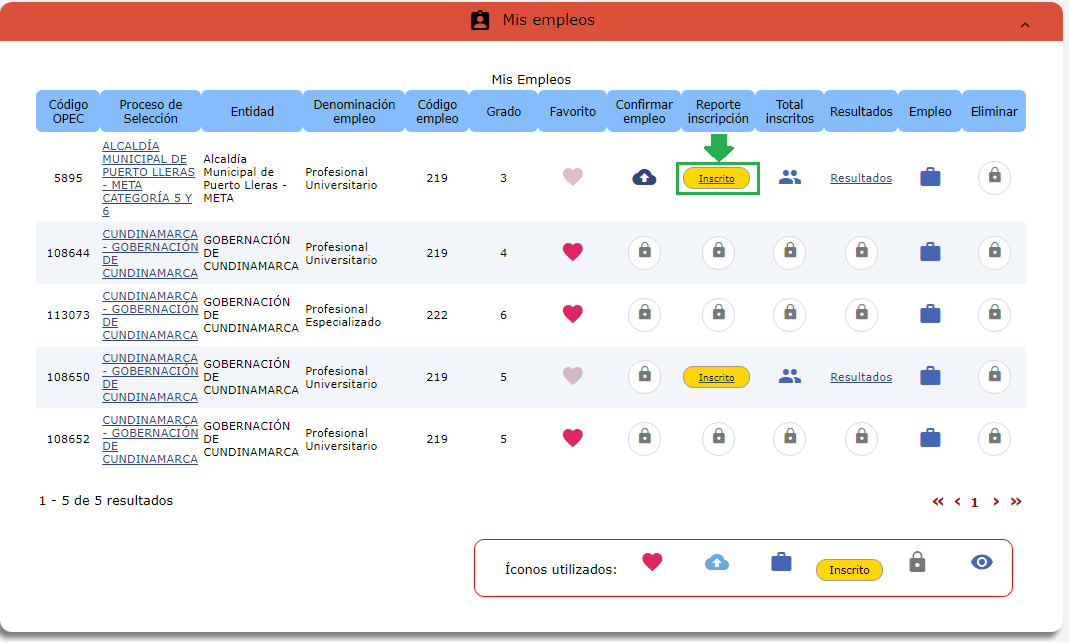
Task: Open Resultados link for OPEC 5895
Action: point(861,178)
